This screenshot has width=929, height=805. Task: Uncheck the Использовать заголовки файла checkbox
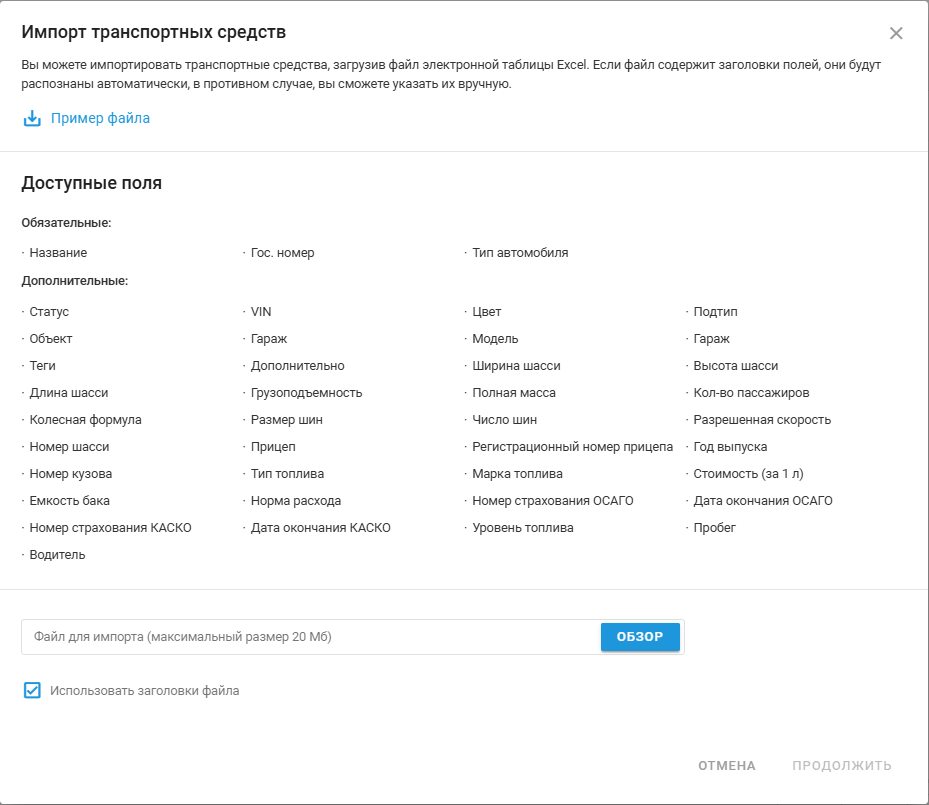[32, 690]
